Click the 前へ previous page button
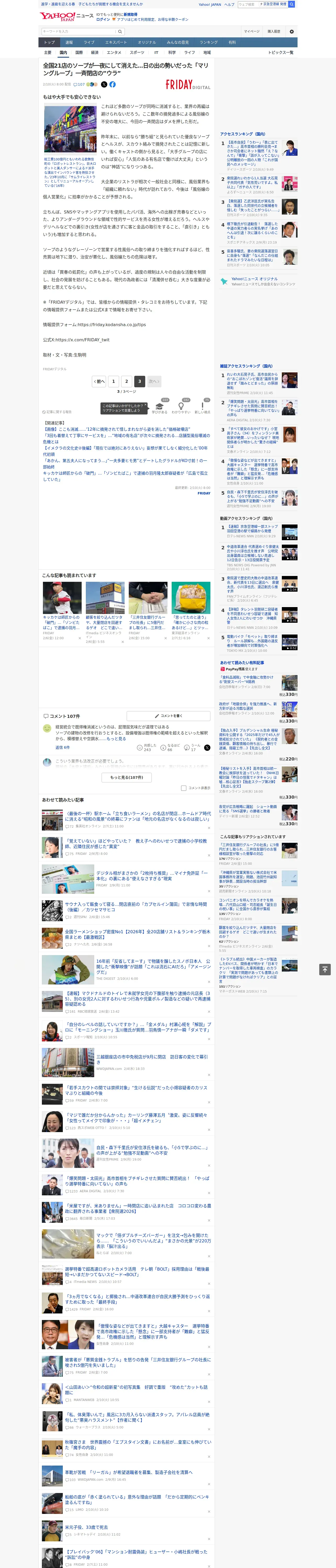This screenshot has width=336, height=1568. coord(99,381)
